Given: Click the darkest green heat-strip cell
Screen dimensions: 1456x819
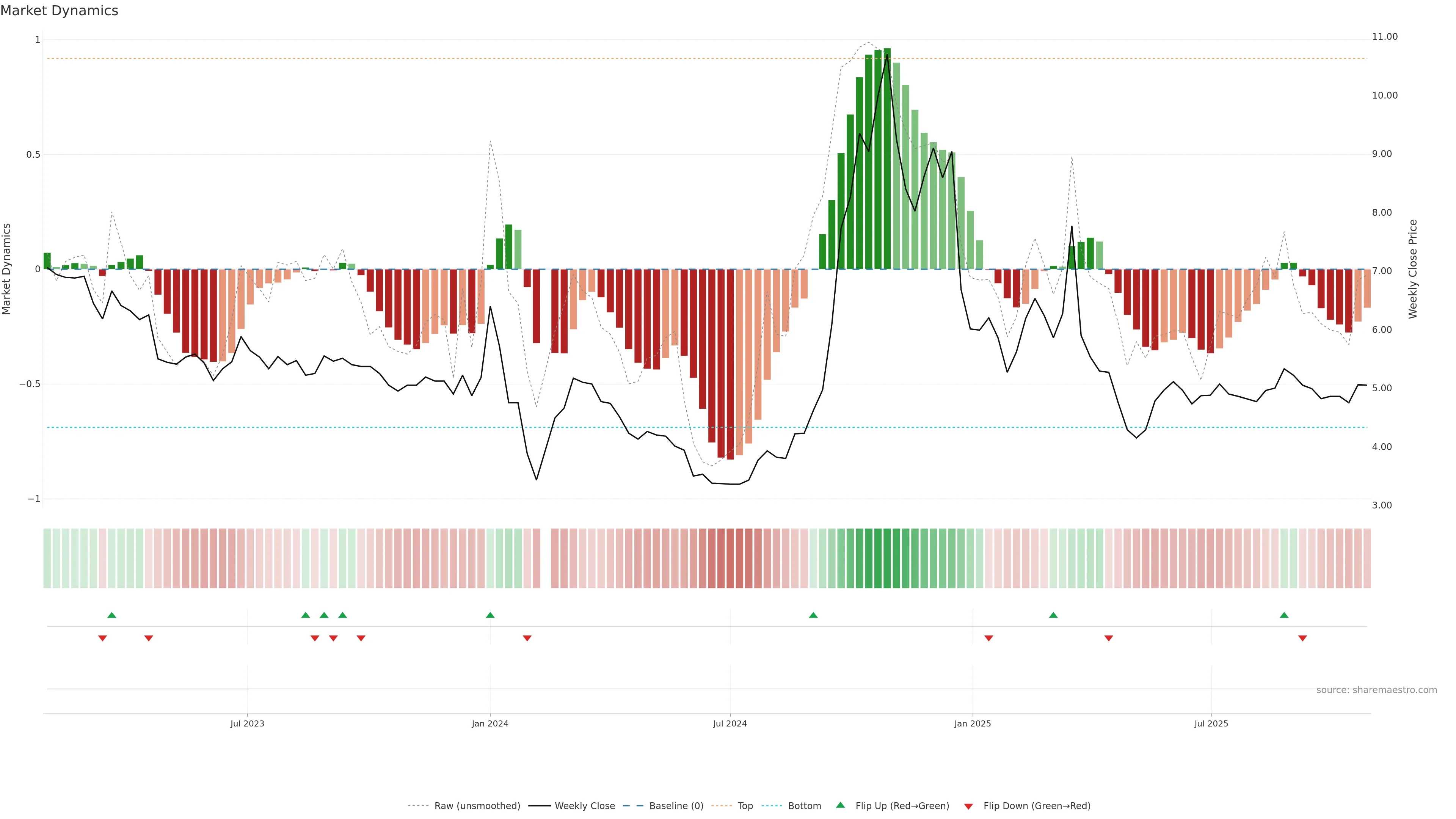Looking at the screenshot, I should tap(887, 558).
